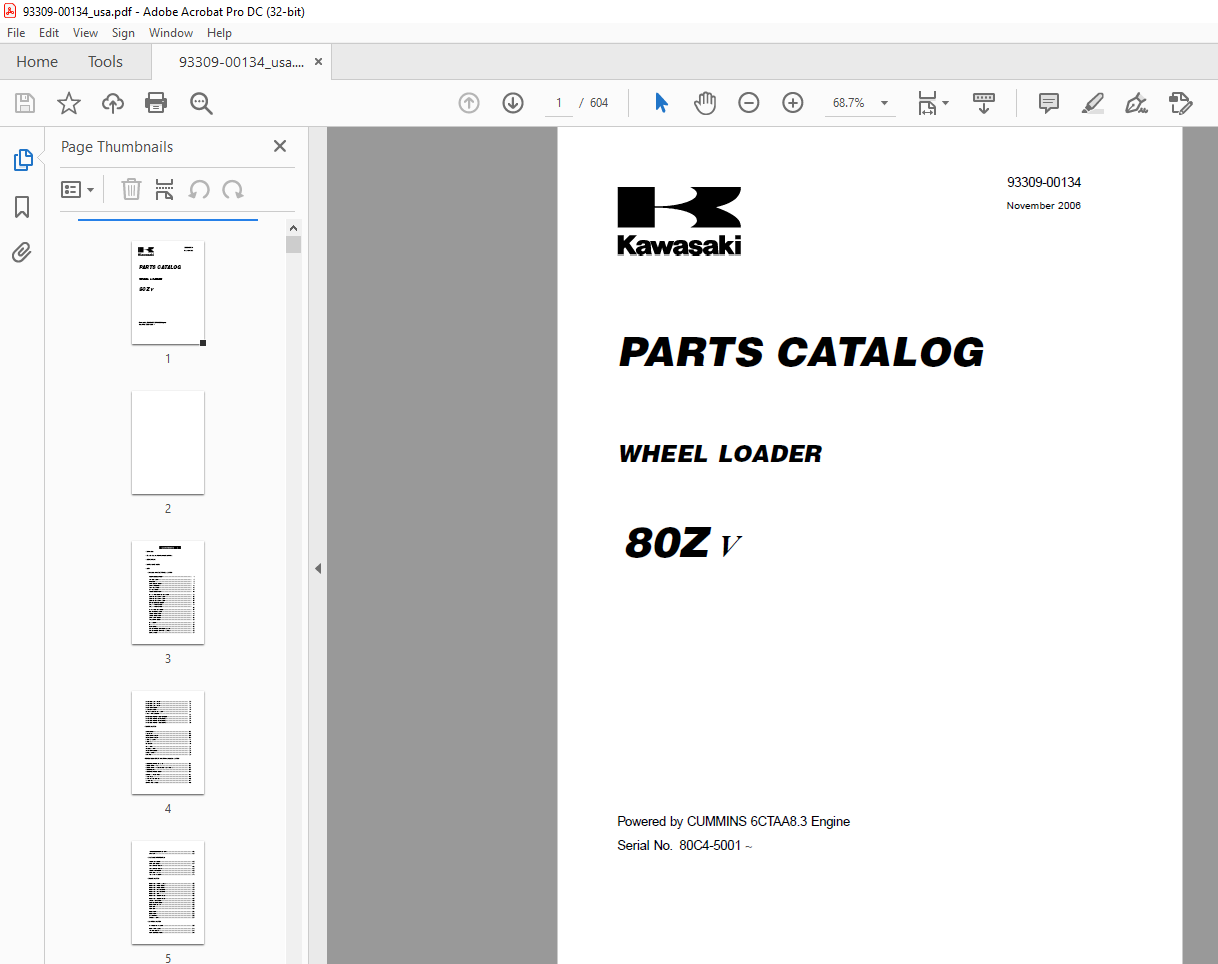Click the thumbnails panel scrollbar handle
The height and width of the screenshot is (964, 1218).
coord(293,245)
